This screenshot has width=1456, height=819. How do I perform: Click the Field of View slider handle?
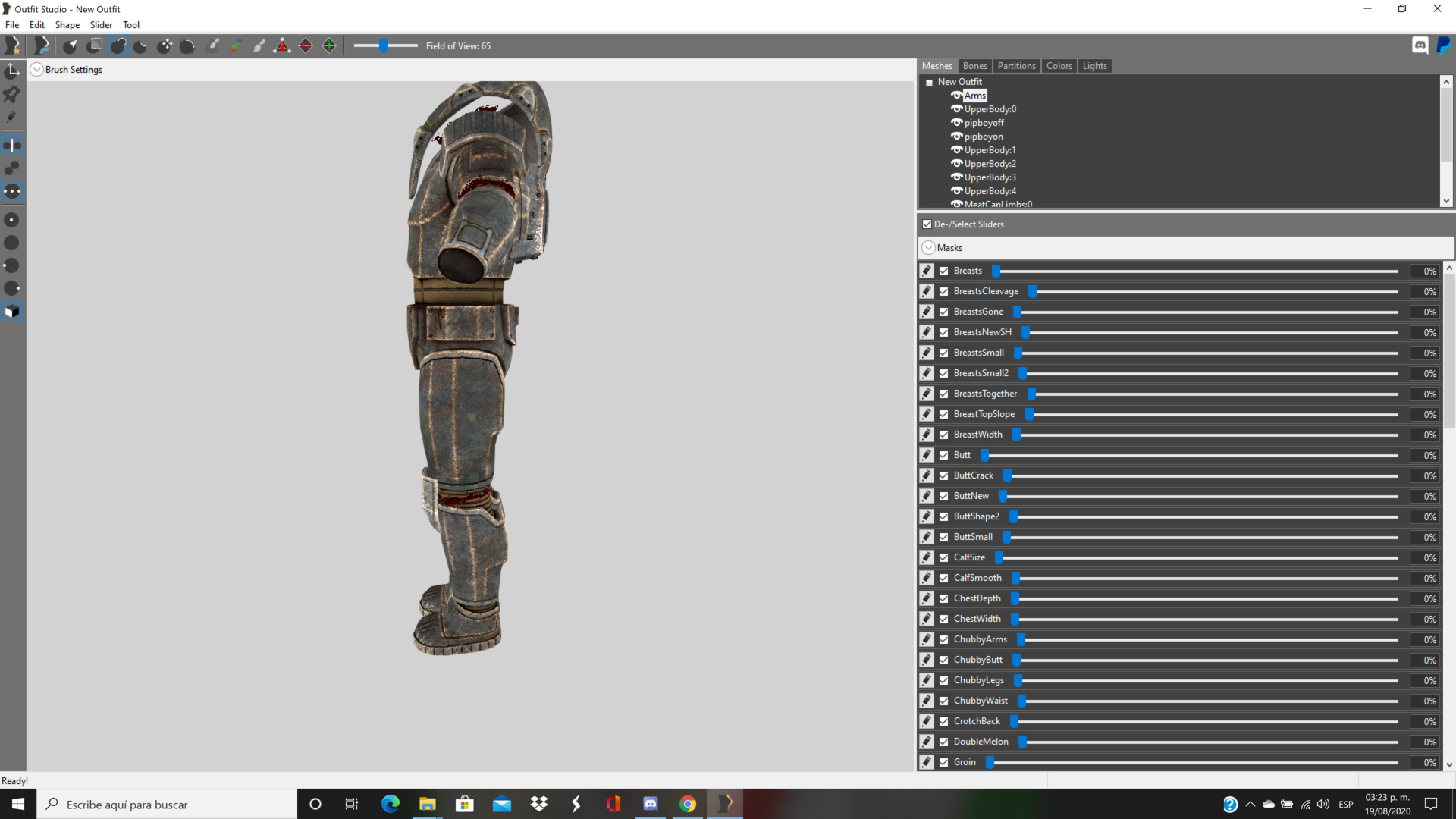(384, 46)
